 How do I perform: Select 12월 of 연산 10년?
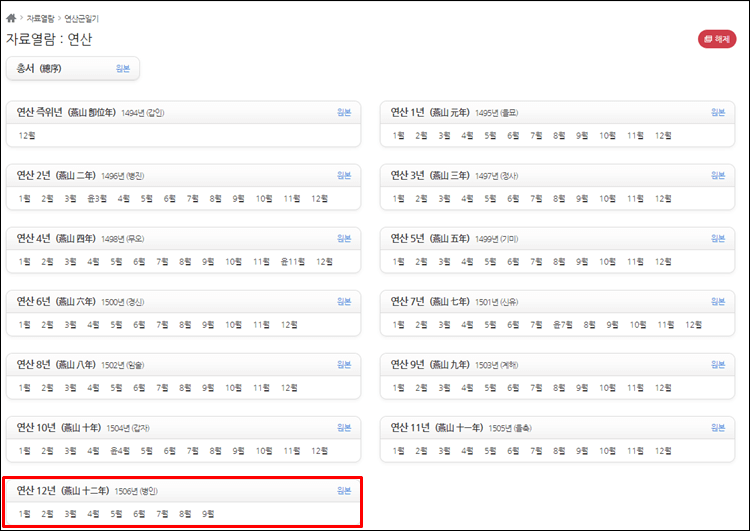(320, 451)
